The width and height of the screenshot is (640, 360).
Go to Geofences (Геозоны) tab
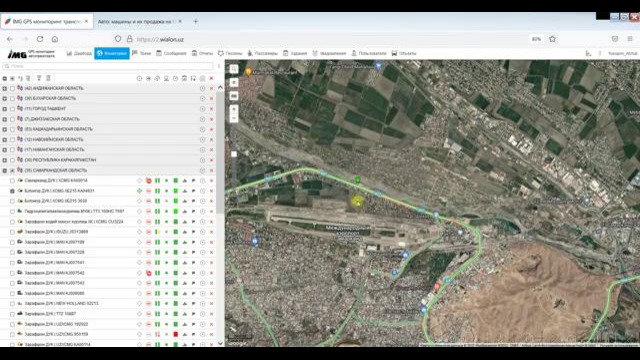230,53
